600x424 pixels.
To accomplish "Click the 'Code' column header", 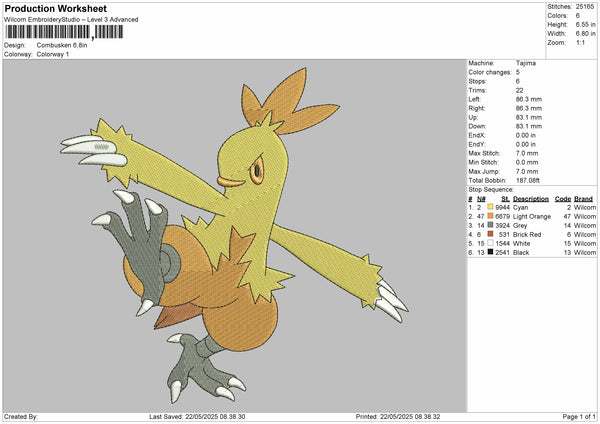I will (x=563, y=199).
